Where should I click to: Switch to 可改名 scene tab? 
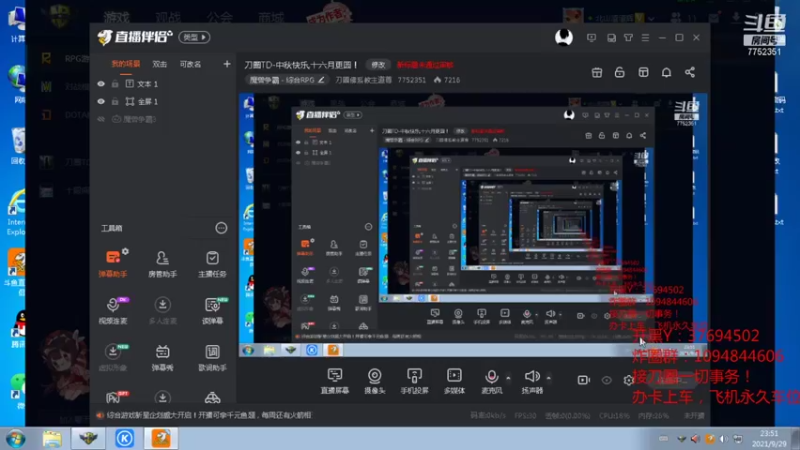pos(190,64)
